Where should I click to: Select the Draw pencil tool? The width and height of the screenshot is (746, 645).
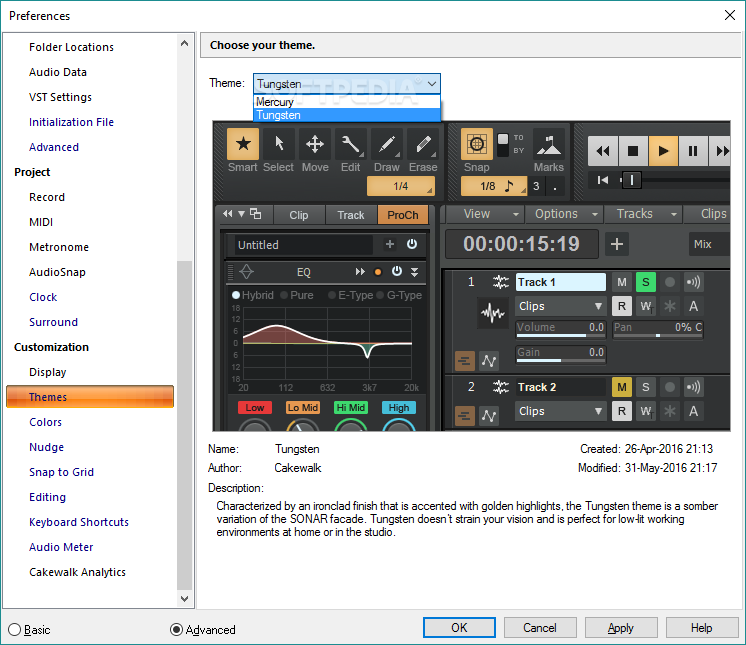tap(387, 143)
